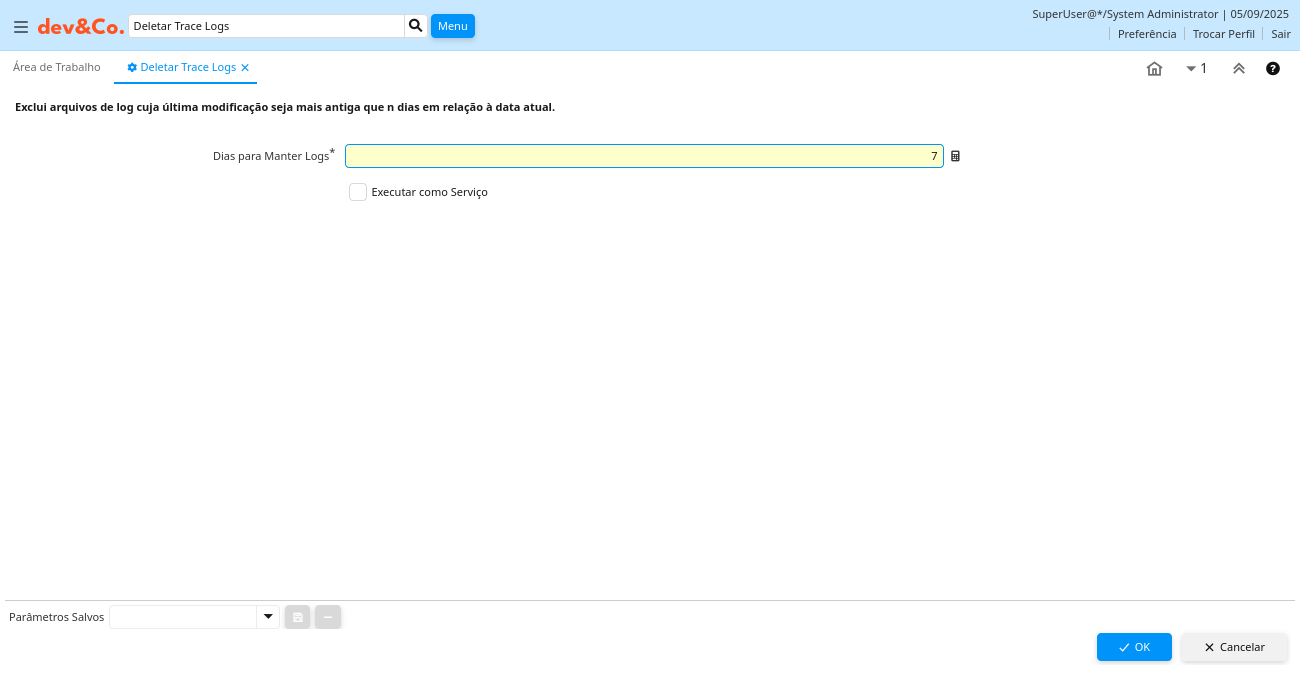Click the magnifier search icon
The width and height of the screenshot is (1300, 674).
[x=416, y=26]
